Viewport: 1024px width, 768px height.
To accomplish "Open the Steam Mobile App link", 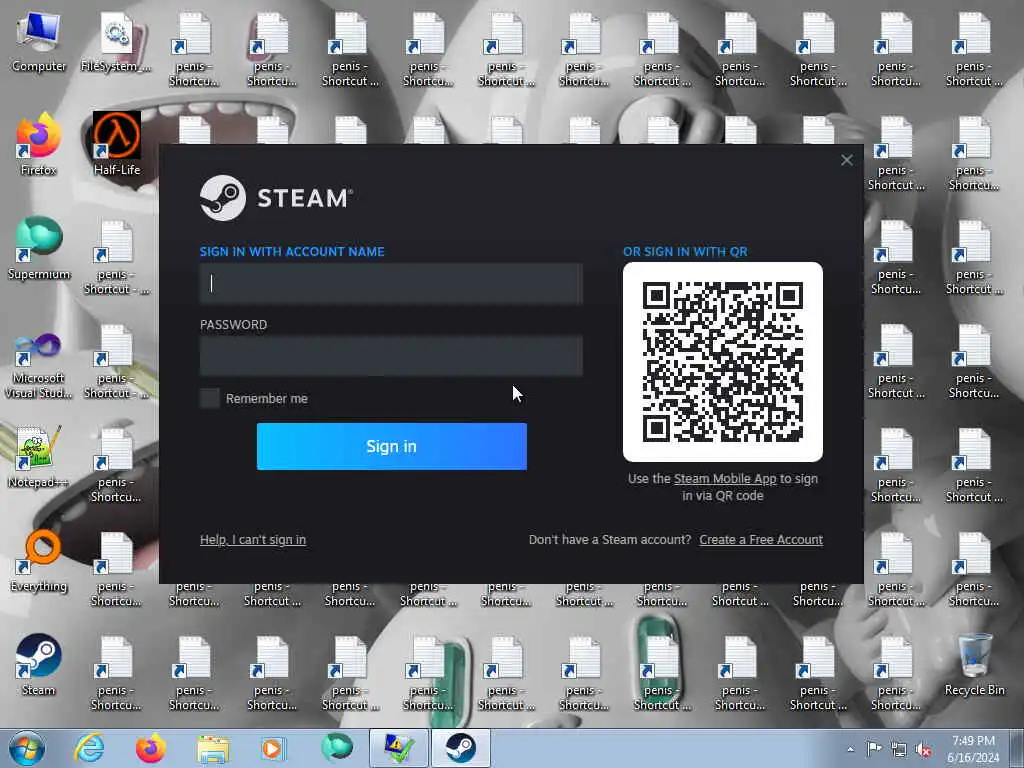I will click(x=725, y=479).
